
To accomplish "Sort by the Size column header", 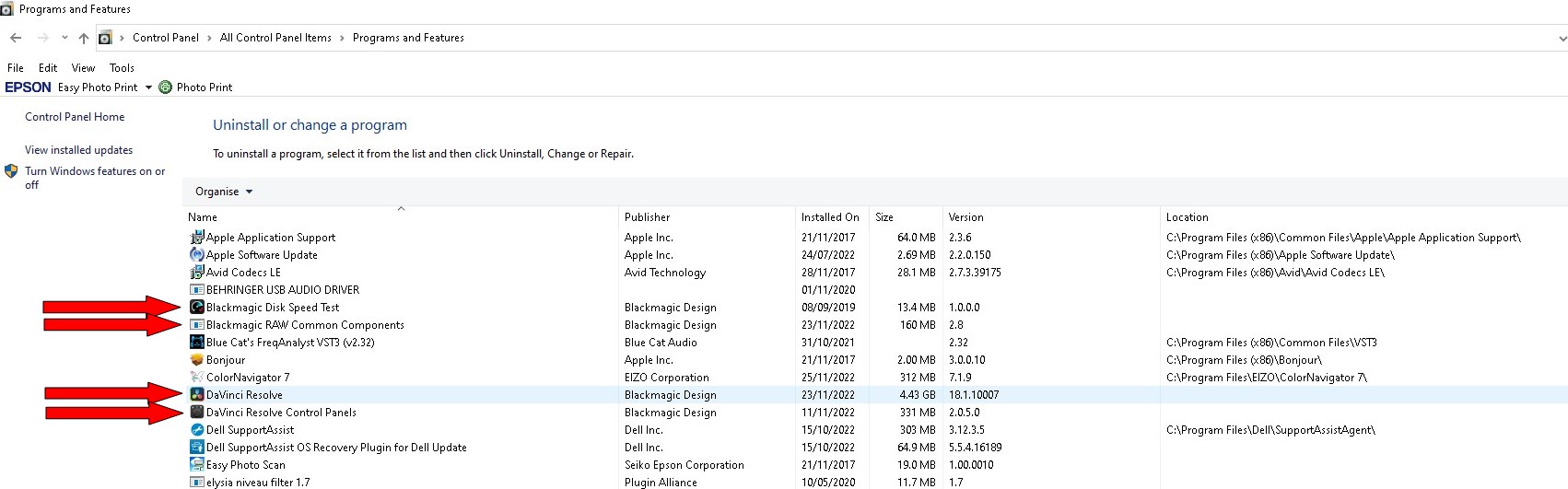I will [906, 217].
